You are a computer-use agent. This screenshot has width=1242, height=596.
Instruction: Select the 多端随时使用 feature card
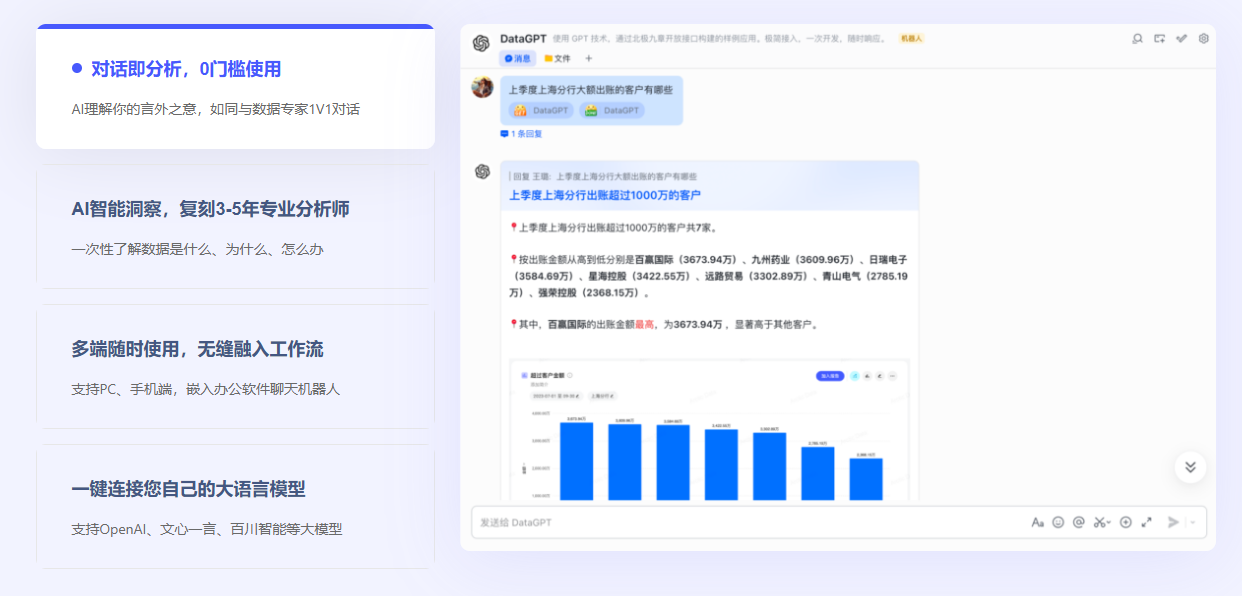235,366
